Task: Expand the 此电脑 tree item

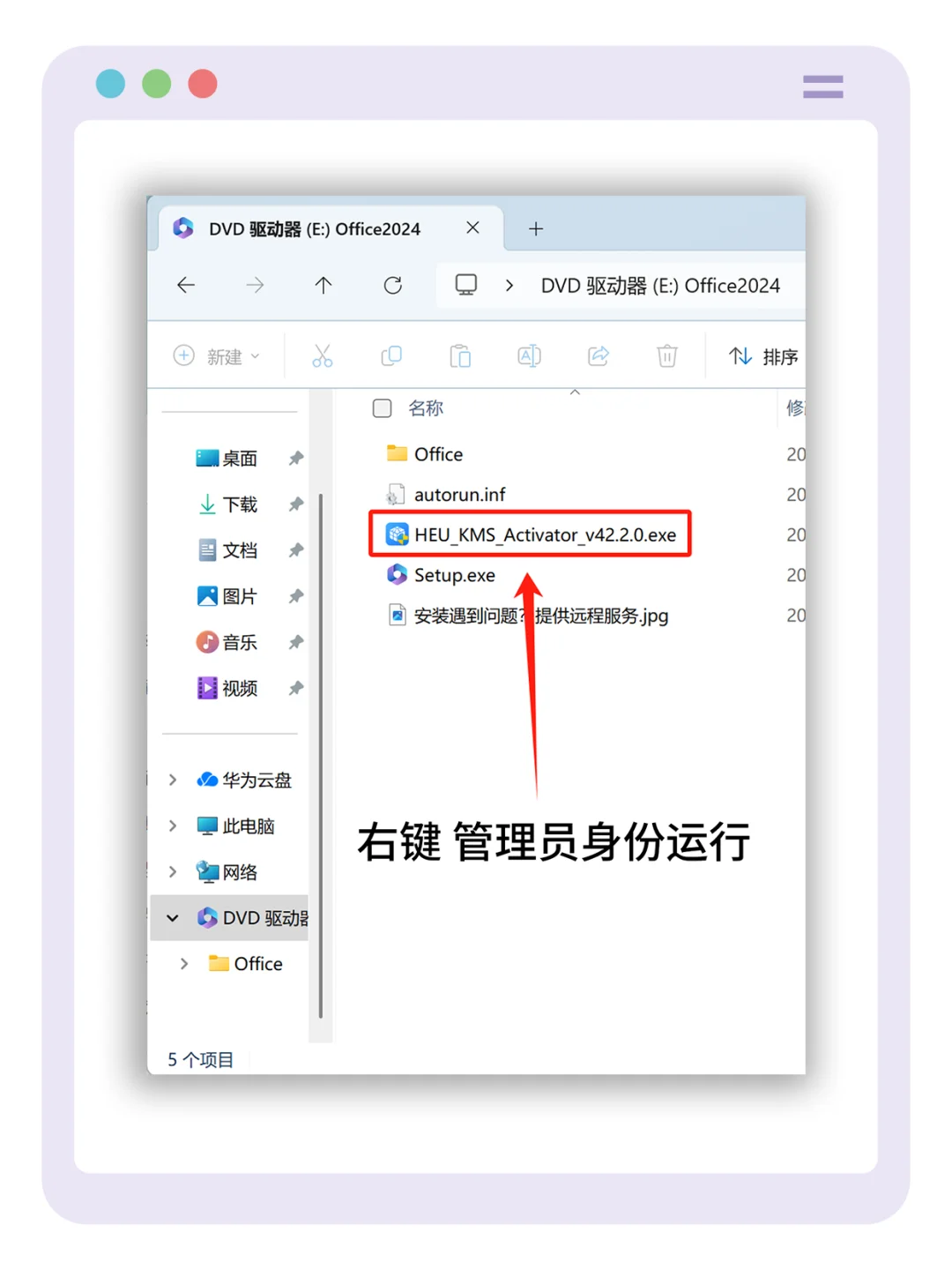Action: pyautogui.click(x=173, y=825)
